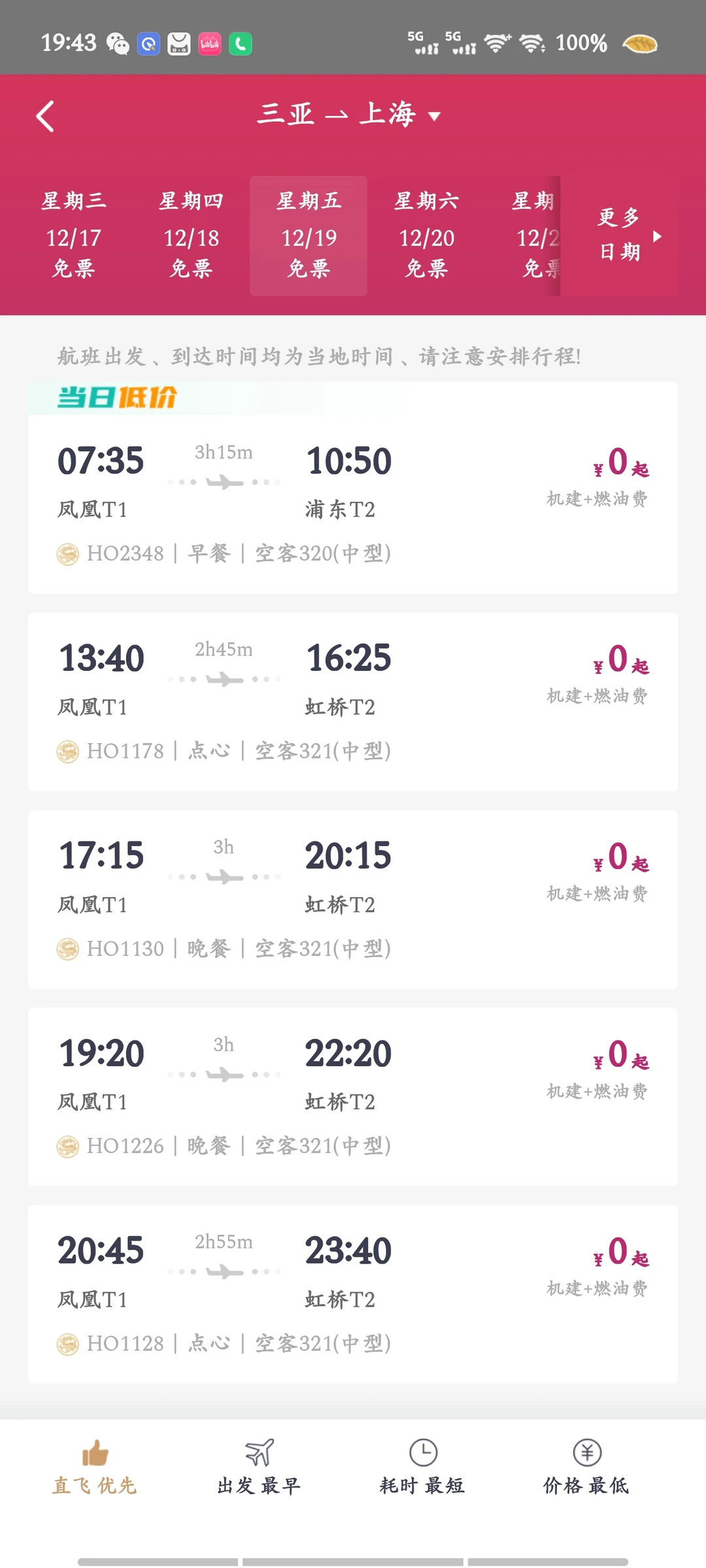Tap airline logo next to HO1178
706x1568 pixels.
click(x=67, y=751)
